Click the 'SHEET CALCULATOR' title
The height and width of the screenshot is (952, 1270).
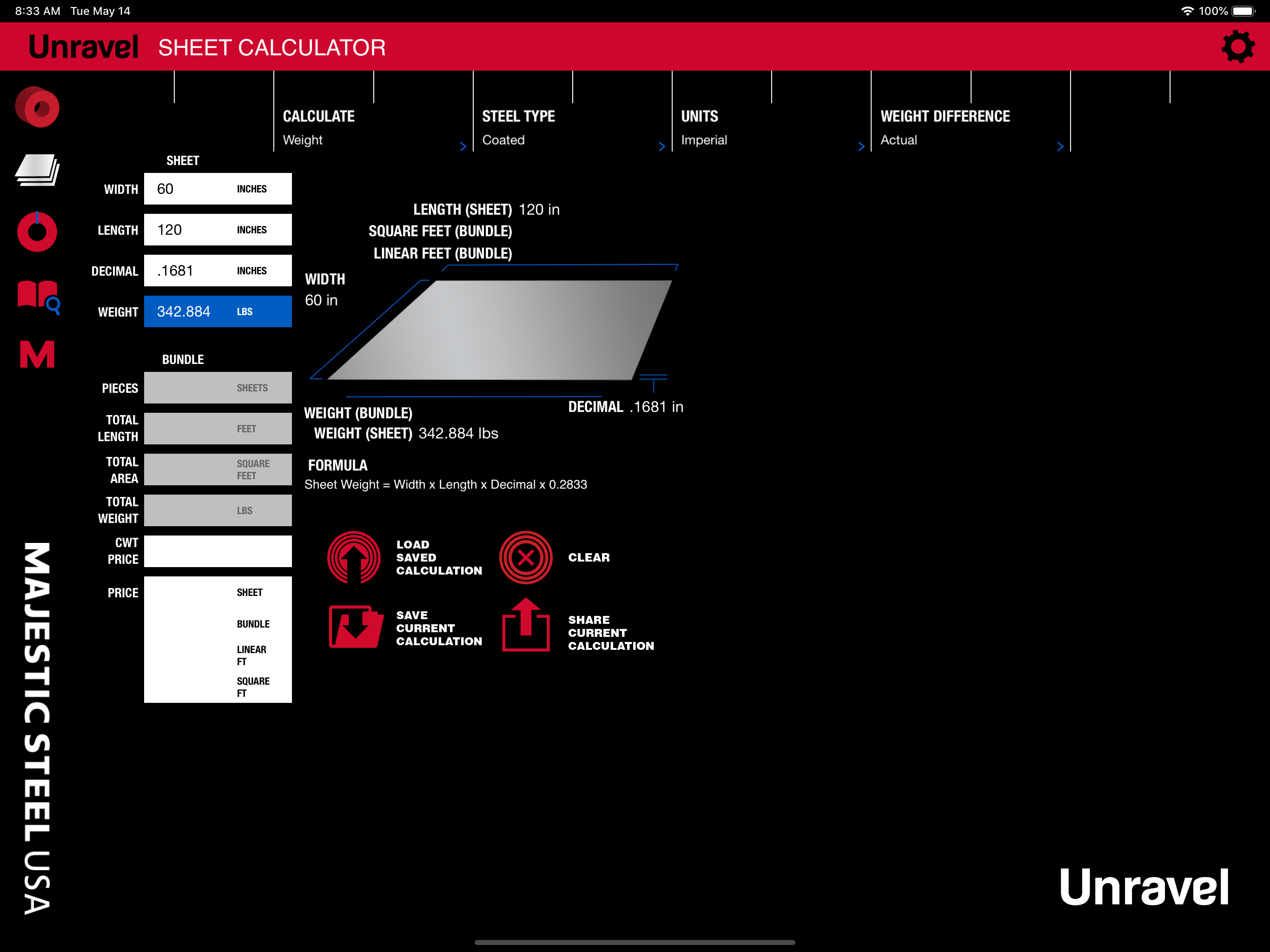(271, 47)
